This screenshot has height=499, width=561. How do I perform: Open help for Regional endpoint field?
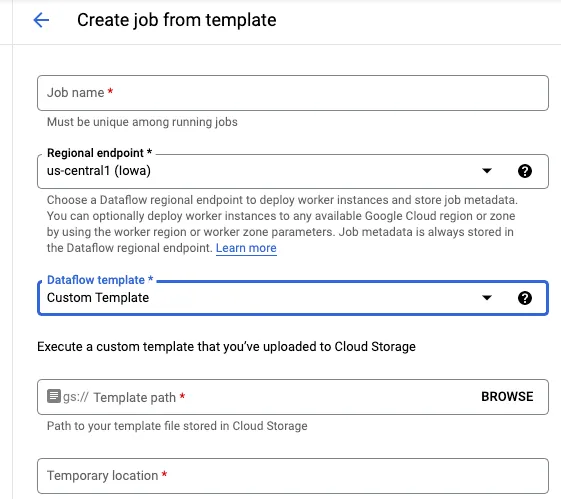525,171
